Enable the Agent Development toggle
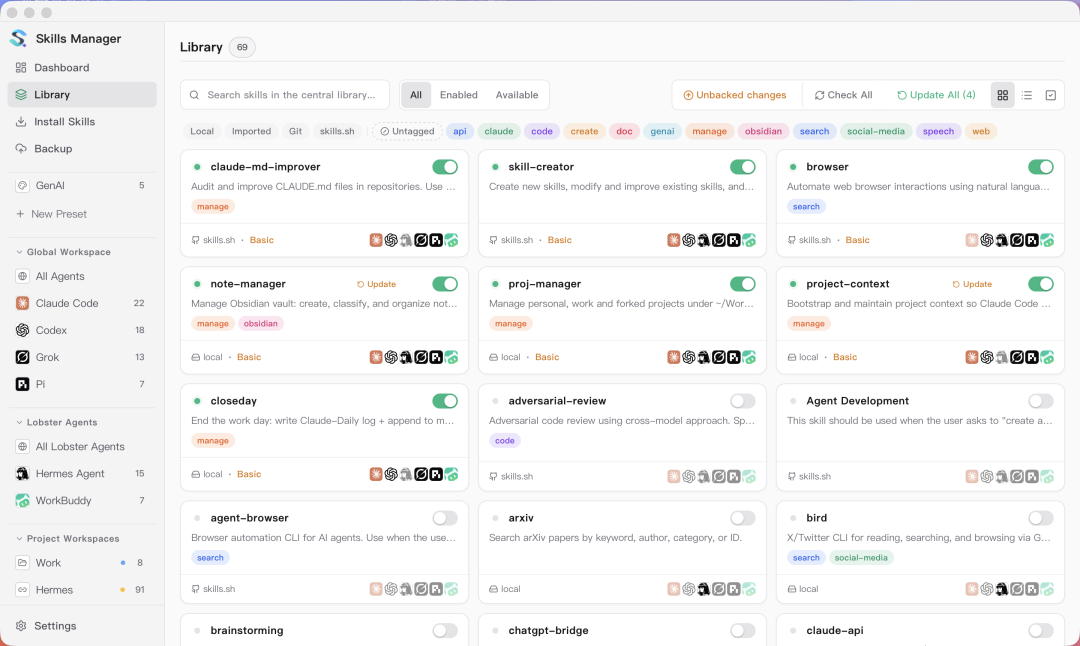Image resolution: width=1080 pixels, height=646 pixels. point(1041,401)
